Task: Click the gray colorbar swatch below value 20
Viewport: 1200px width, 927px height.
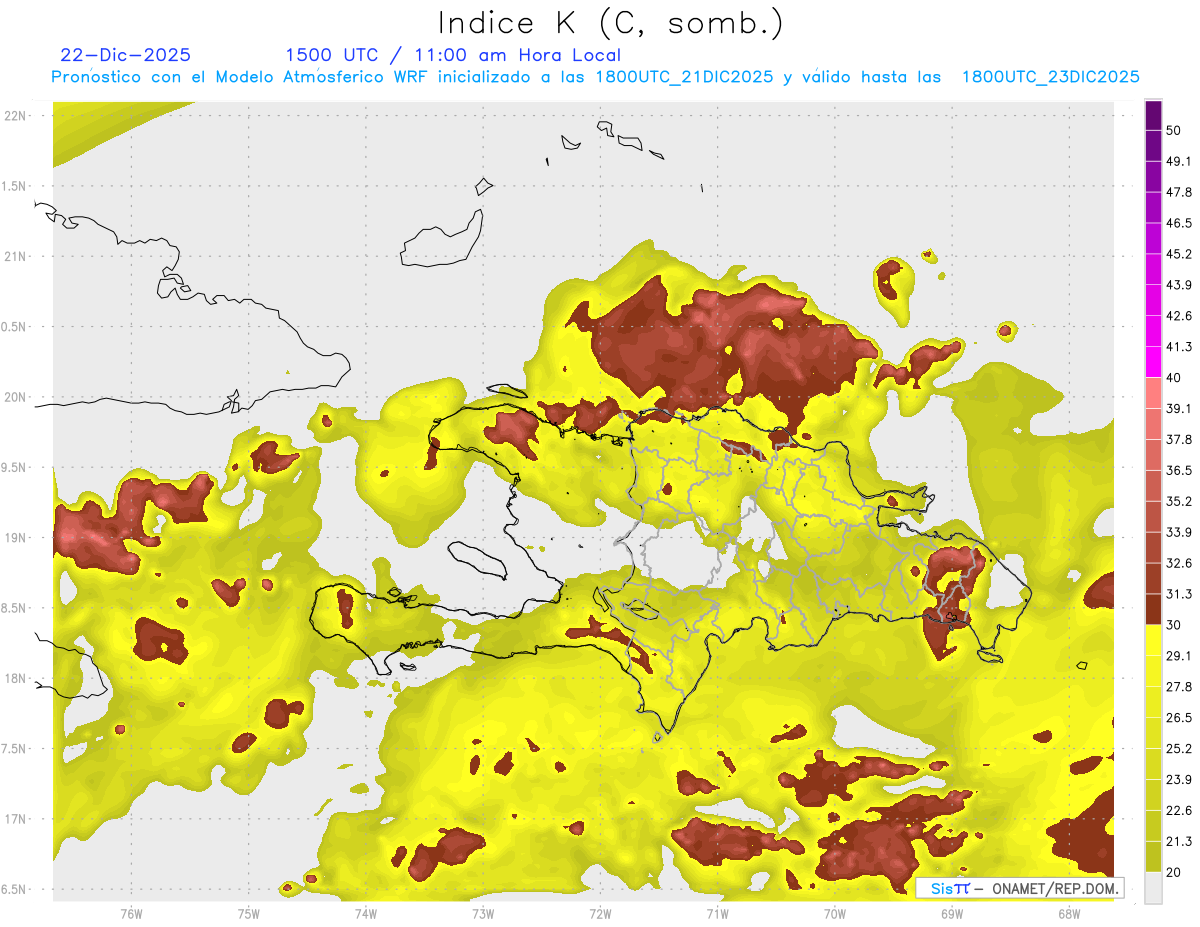Action: [x=1153, y=888]
